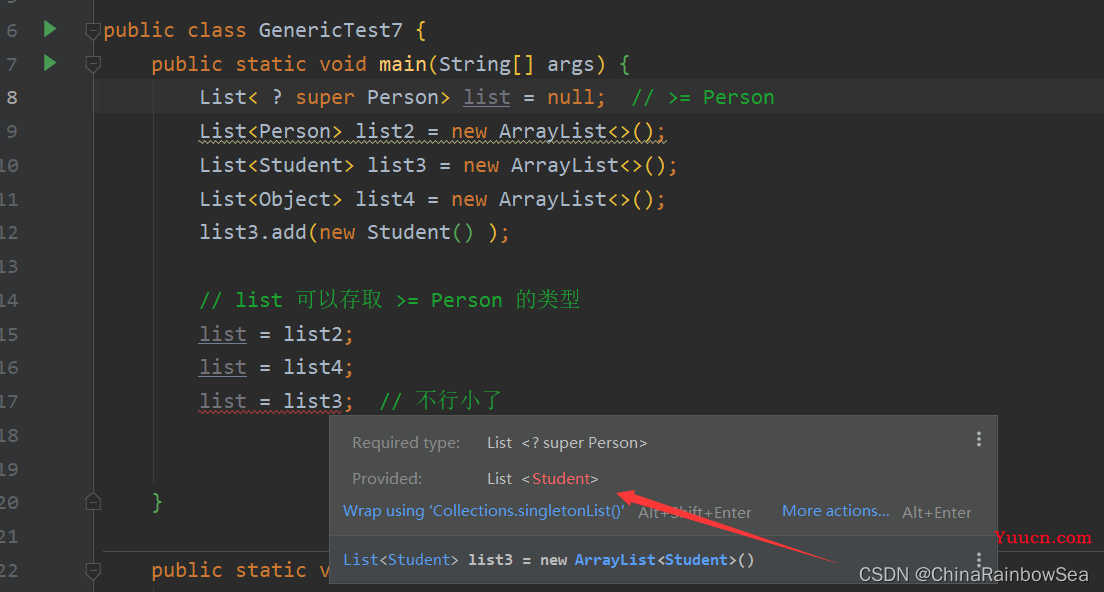Click closing brace on line 20
Screen dimensions: 1104x592
[157, 502]
